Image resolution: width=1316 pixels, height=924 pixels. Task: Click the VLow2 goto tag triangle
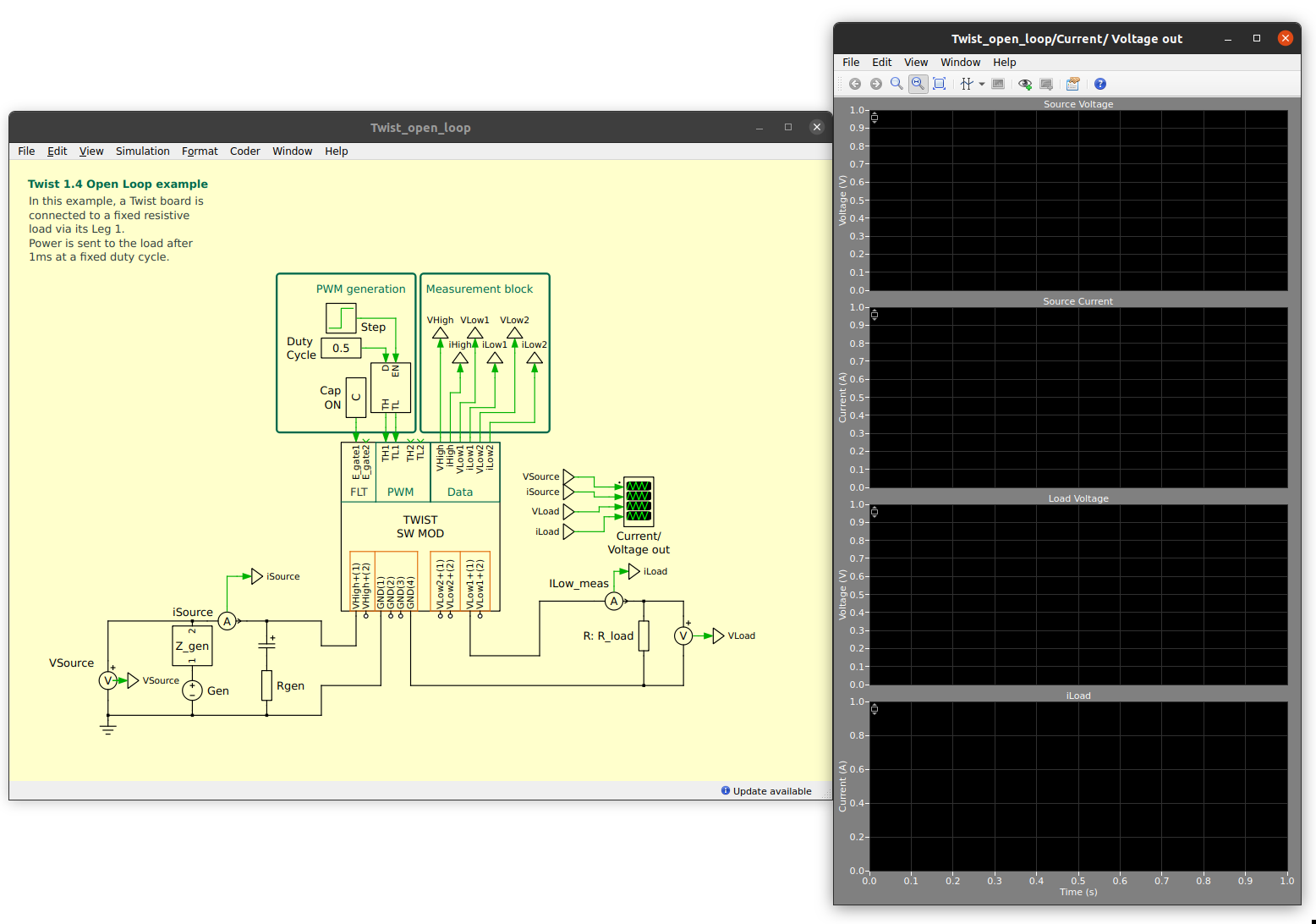tap(514, 333)
